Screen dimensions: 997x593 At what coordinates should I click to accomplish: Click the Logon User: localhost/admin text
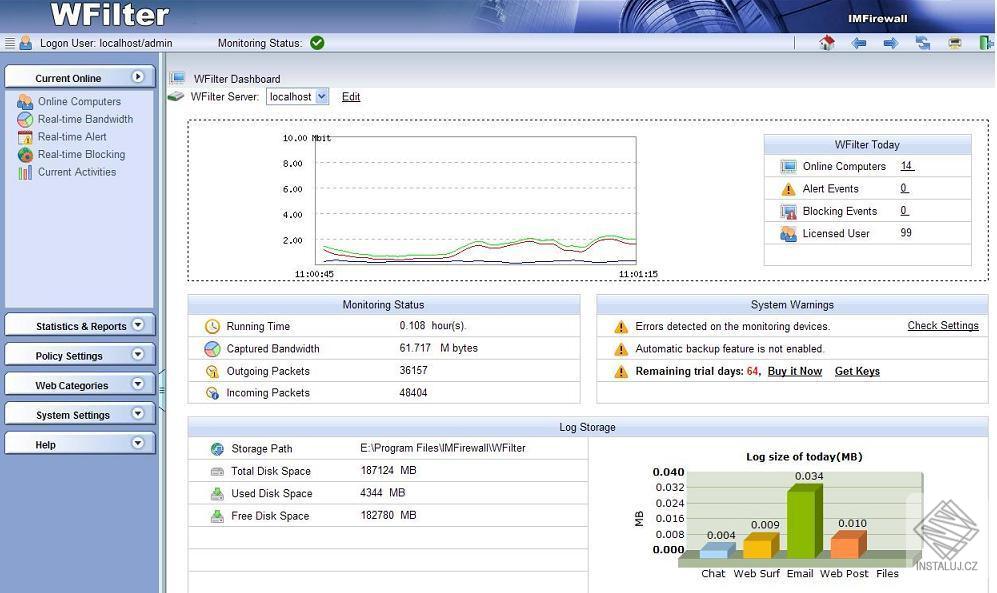click(x=106, y=43)
